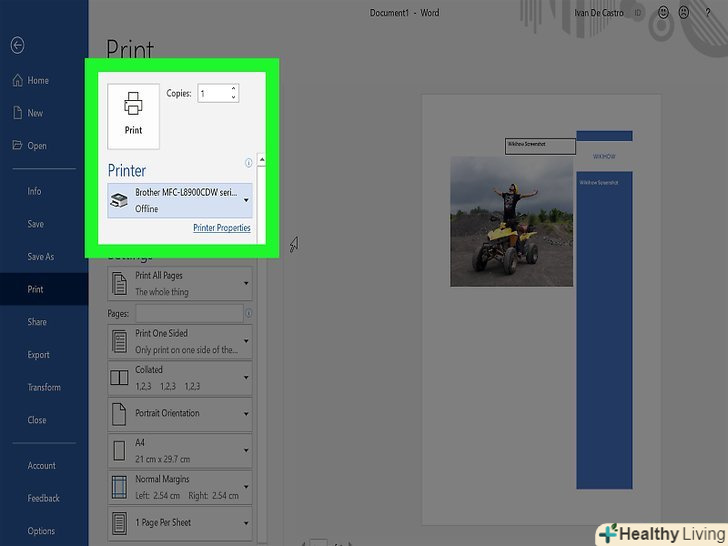The image size is (728, 546).
Task: Click the Wikihow Screenshot text box in preview
Action: (540, 146)
